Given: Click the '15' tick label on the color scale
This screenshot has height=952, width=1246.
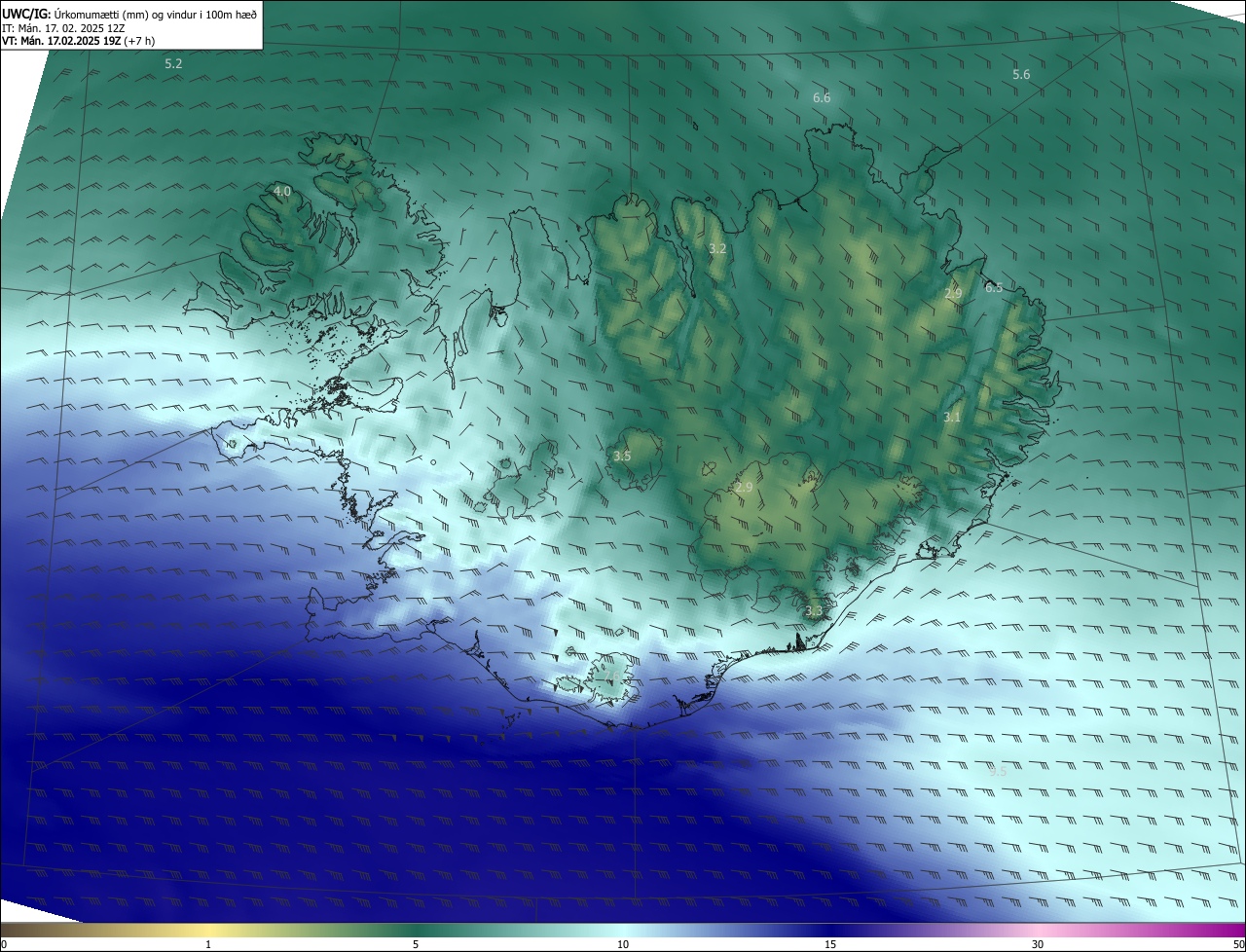Looking at the screenshot, I should (x=830, y=944).
